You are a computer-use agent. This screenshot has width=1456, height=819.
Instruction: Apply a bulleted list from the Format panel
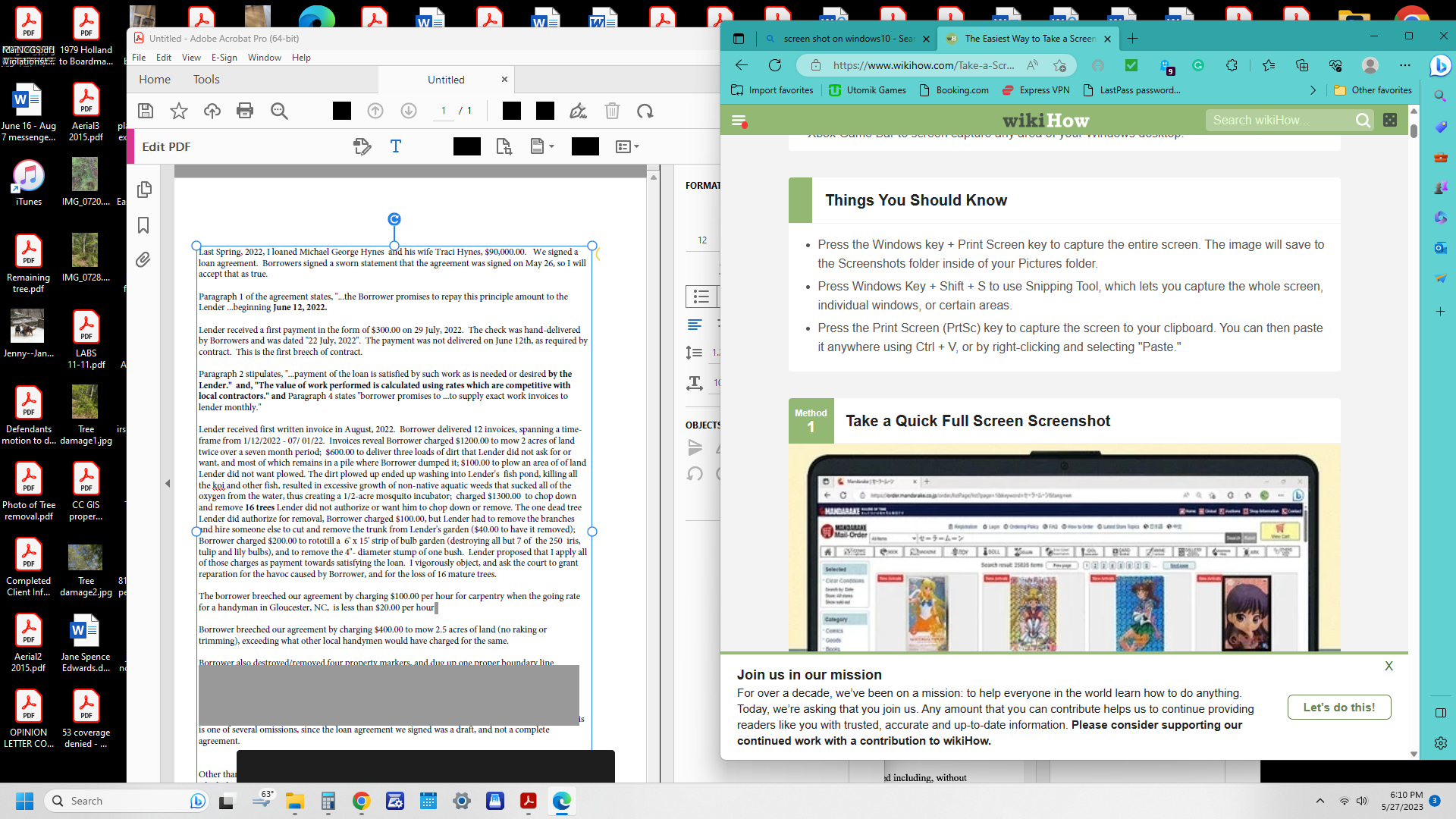pos(701,297)
